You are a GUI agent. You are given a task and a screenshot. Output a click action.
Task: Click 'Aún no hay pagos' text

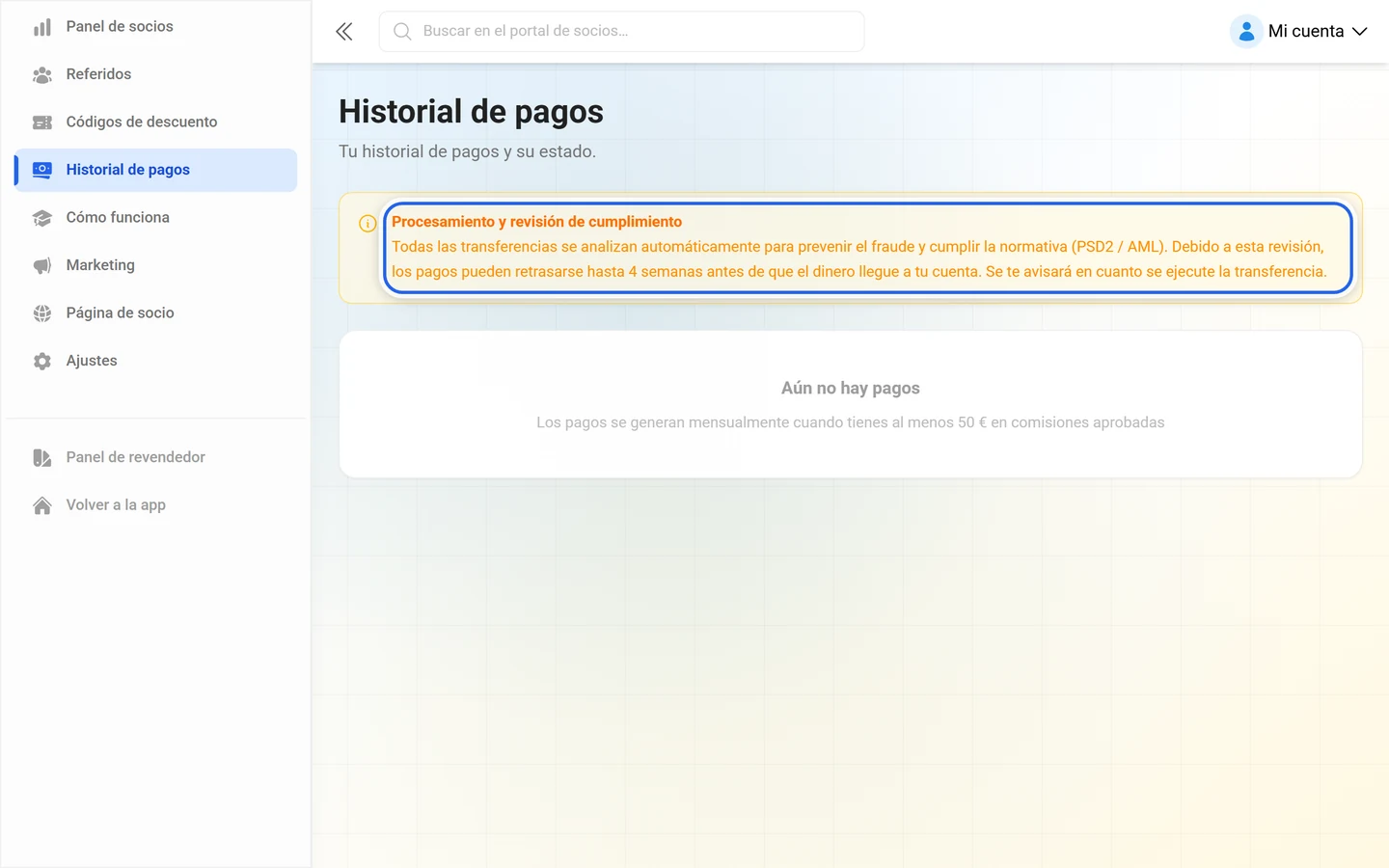point(851,388)
